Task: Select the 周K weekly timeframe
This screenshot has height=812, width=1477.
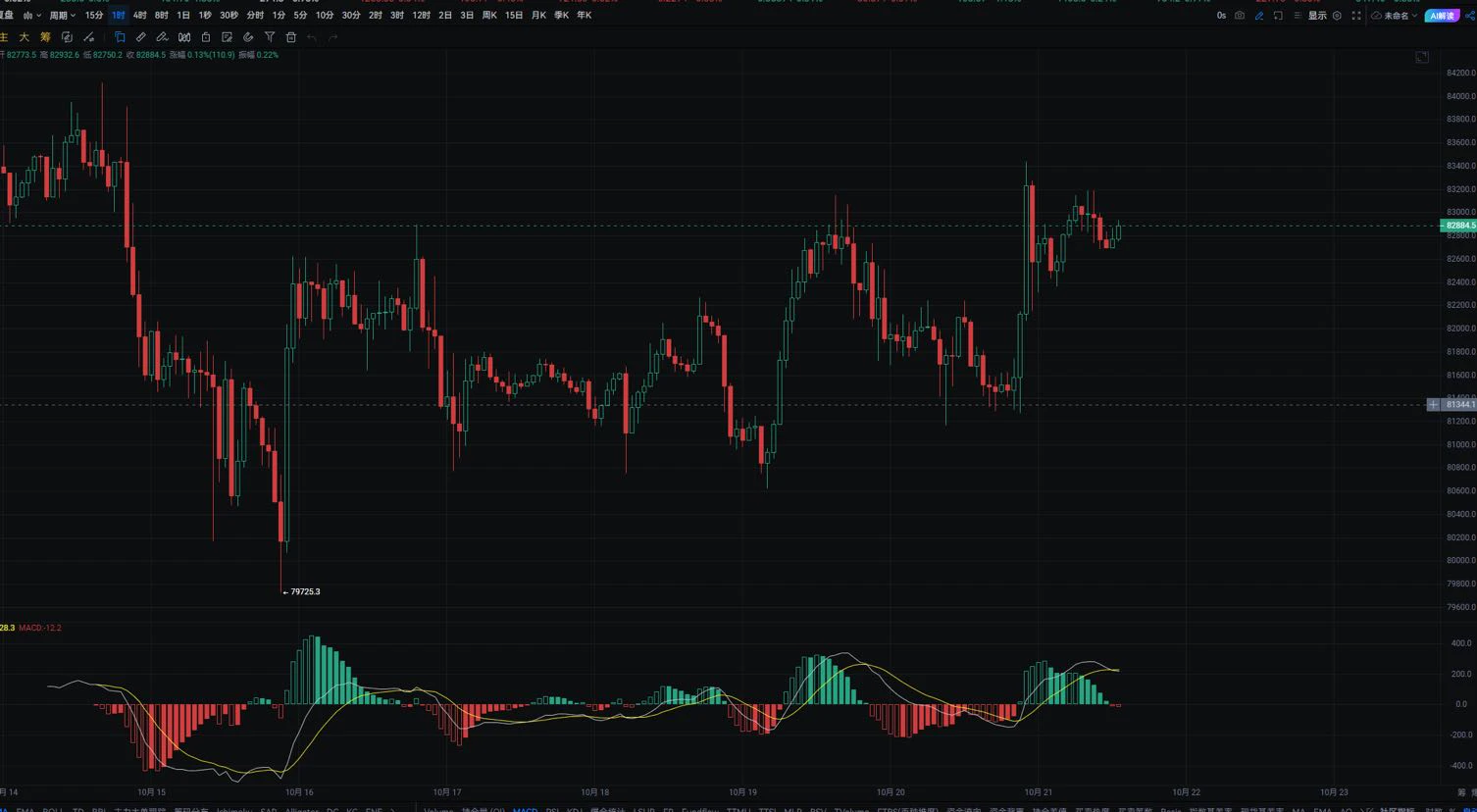Action: coord(489,16)
